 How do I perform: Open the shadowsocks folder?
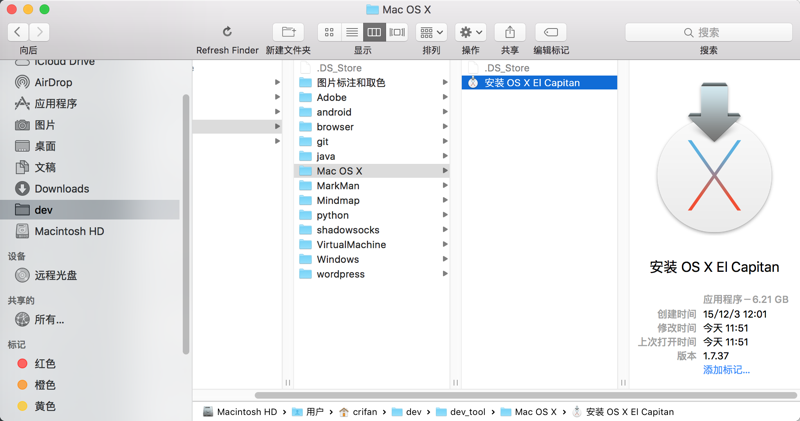point(372,230)
